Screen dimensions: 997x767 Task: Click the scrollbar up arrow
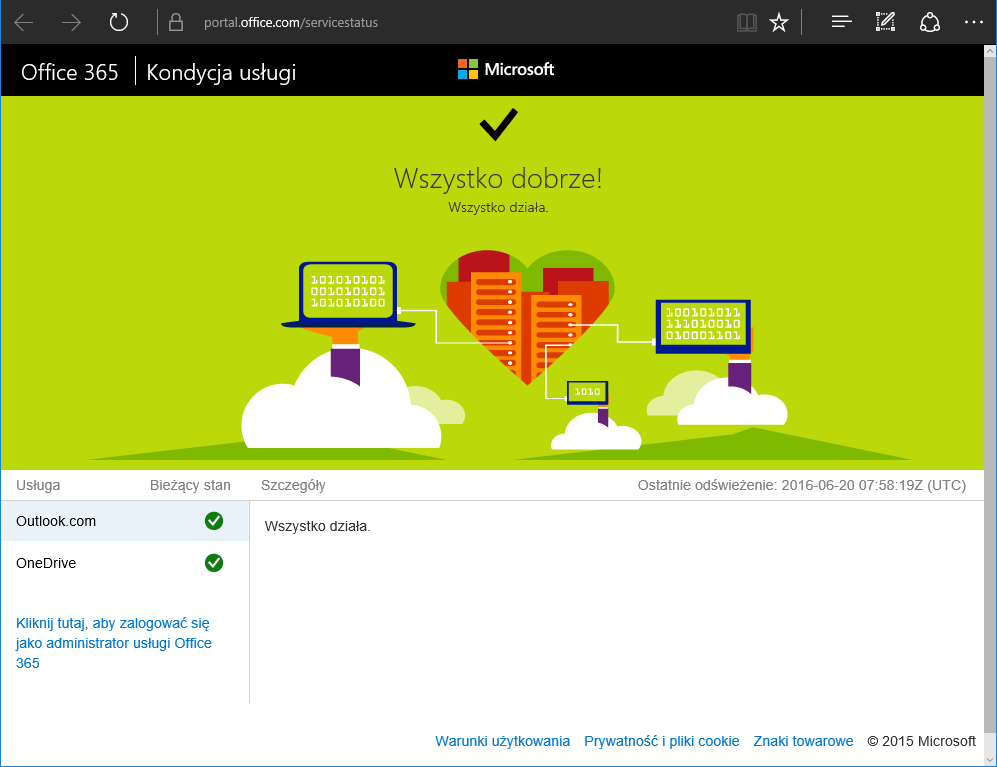point(990,51)
